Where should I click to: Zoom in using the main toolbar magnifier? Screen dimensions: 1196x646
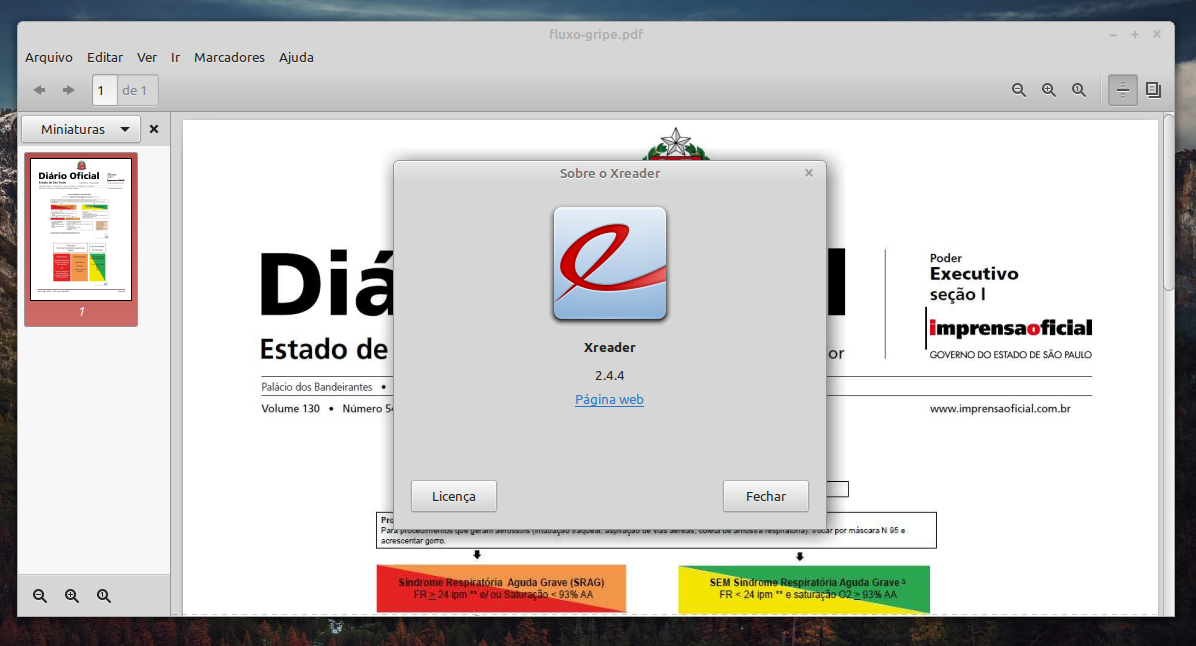1050,90
